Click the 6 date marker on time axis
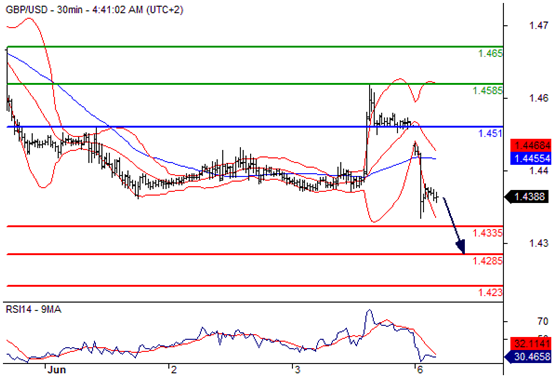The width and height of the screenshot is (557, 379). pos(421,370)
